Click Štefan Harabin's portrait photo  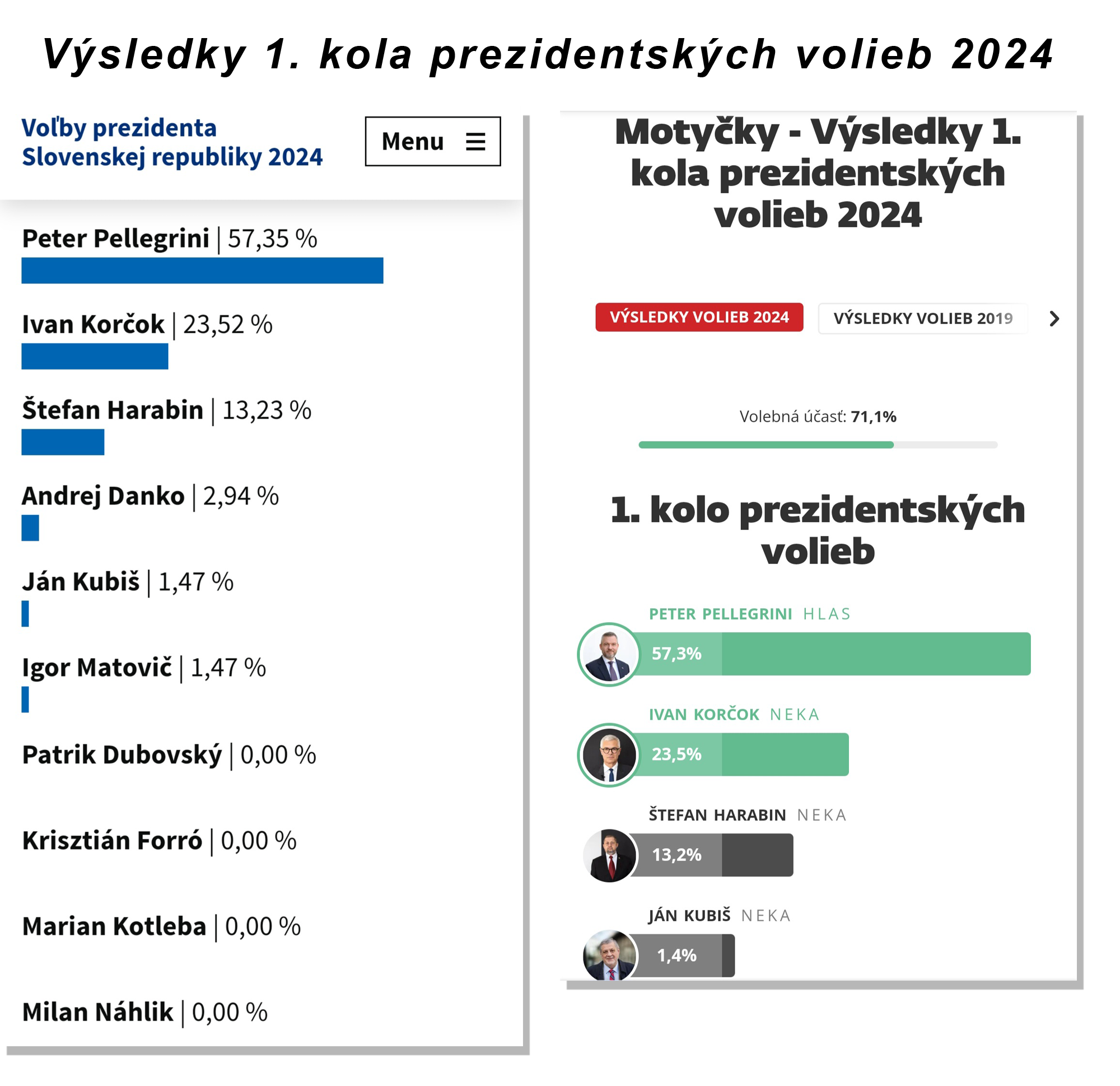pyautogui.click(x=609, y=855)
